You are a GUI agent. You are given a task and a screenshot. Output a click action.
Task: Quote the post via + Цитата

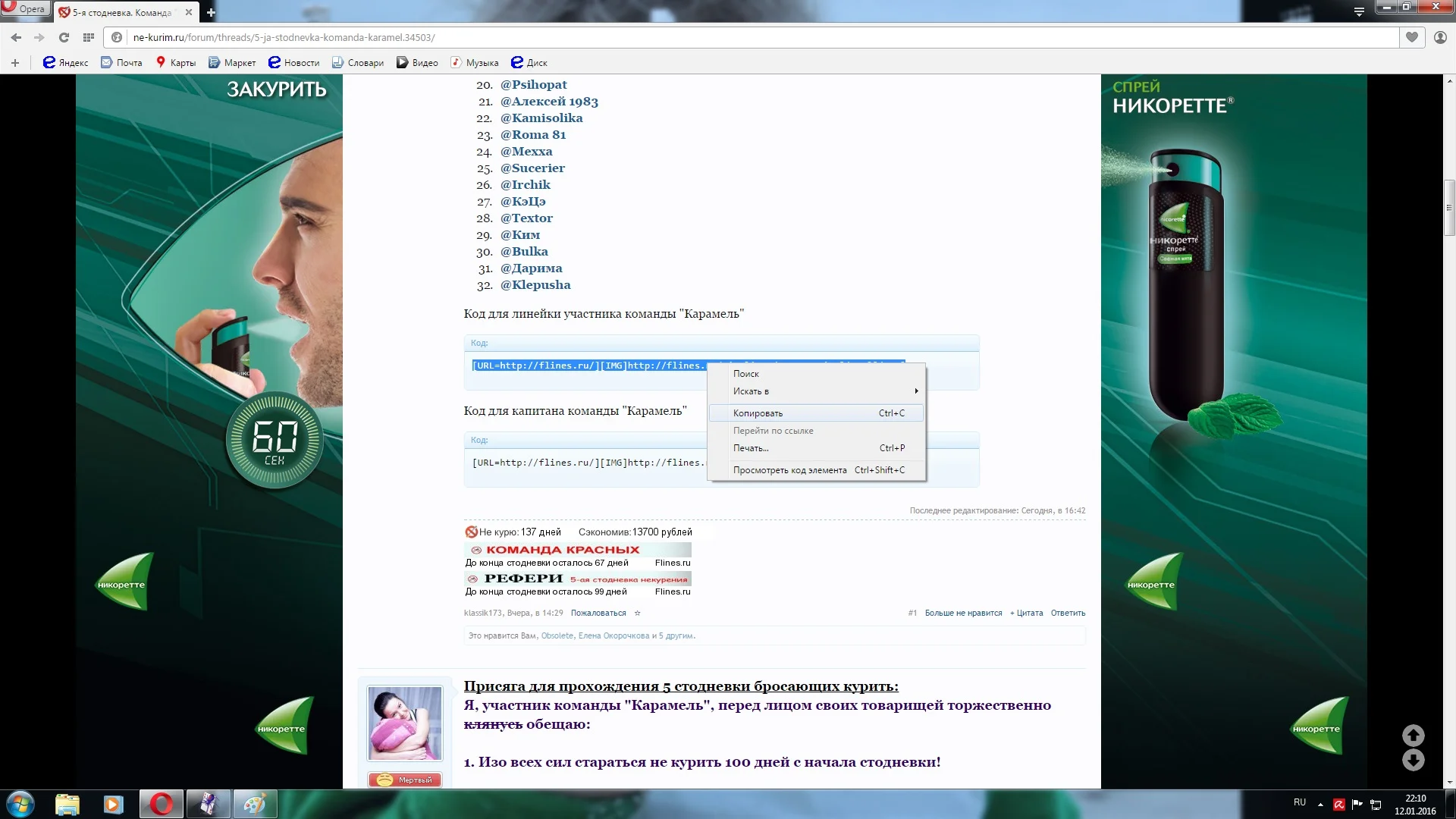[x=1027, y=613]
